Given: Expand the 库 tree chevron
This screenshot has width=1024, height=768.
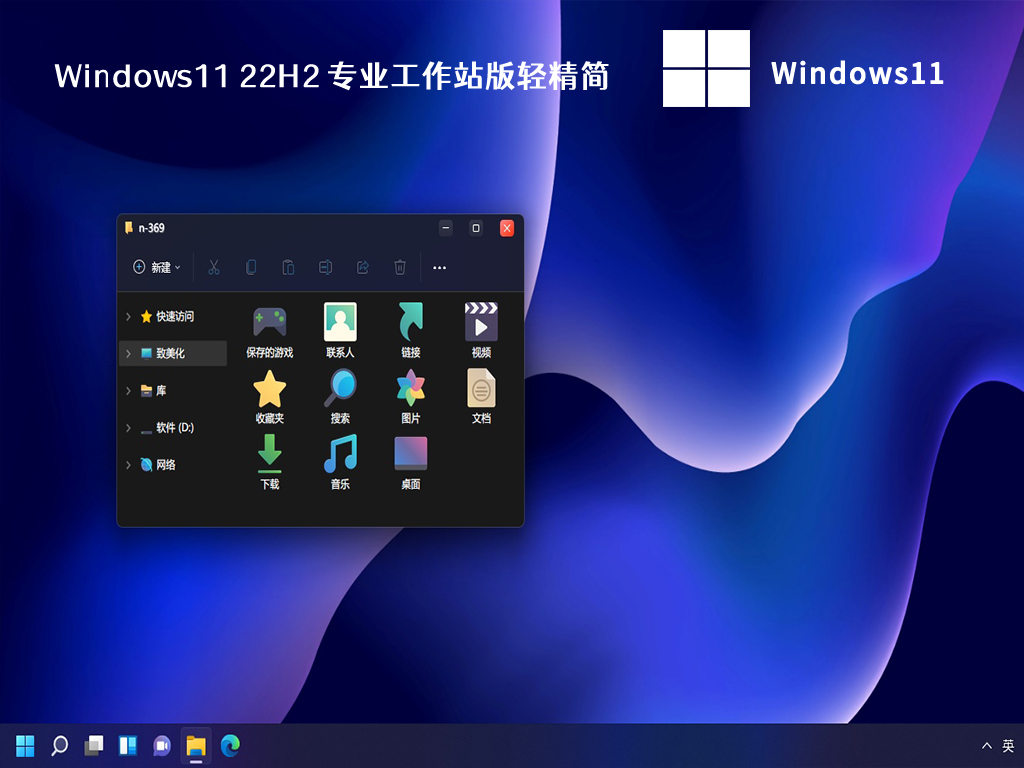Looking at the screenshot, I should coord(128,391).
